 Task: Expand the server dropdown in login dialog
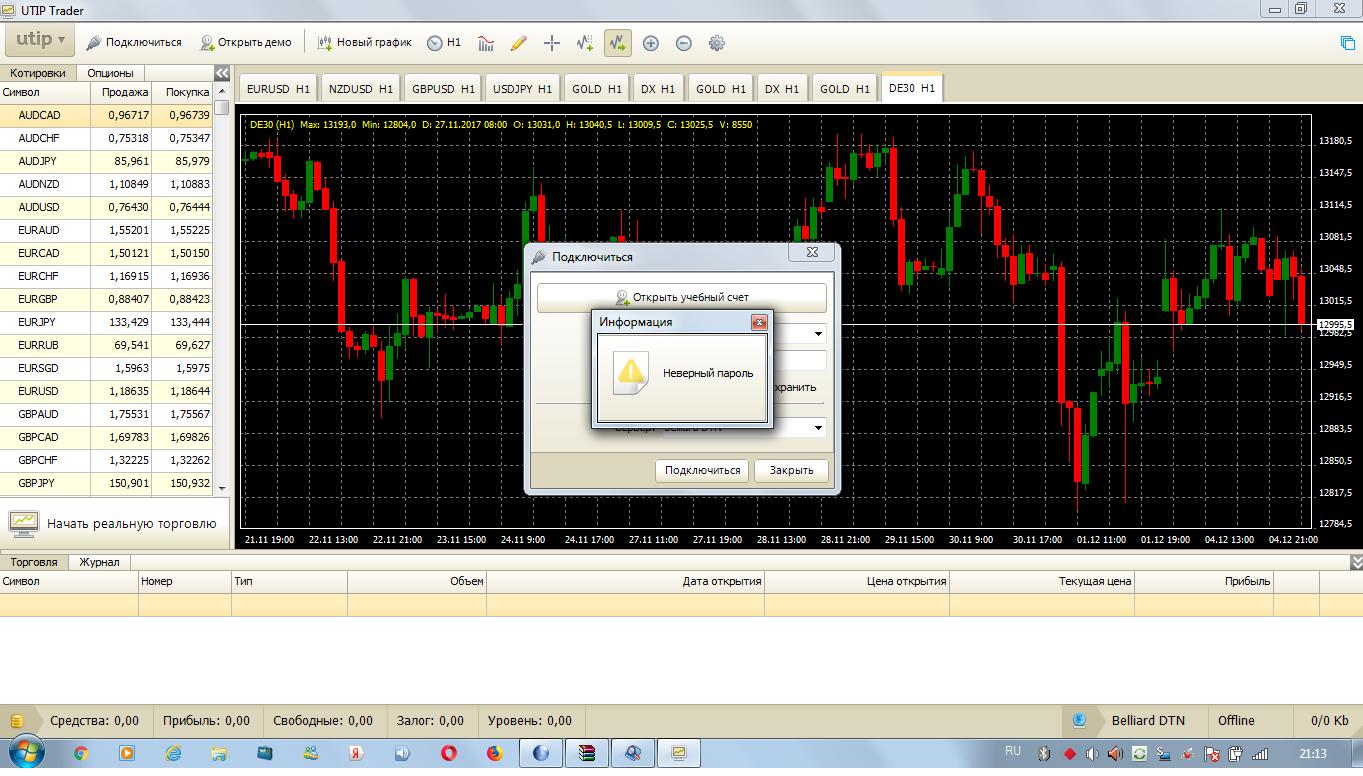pyautogui.click(x=818, y=428)
